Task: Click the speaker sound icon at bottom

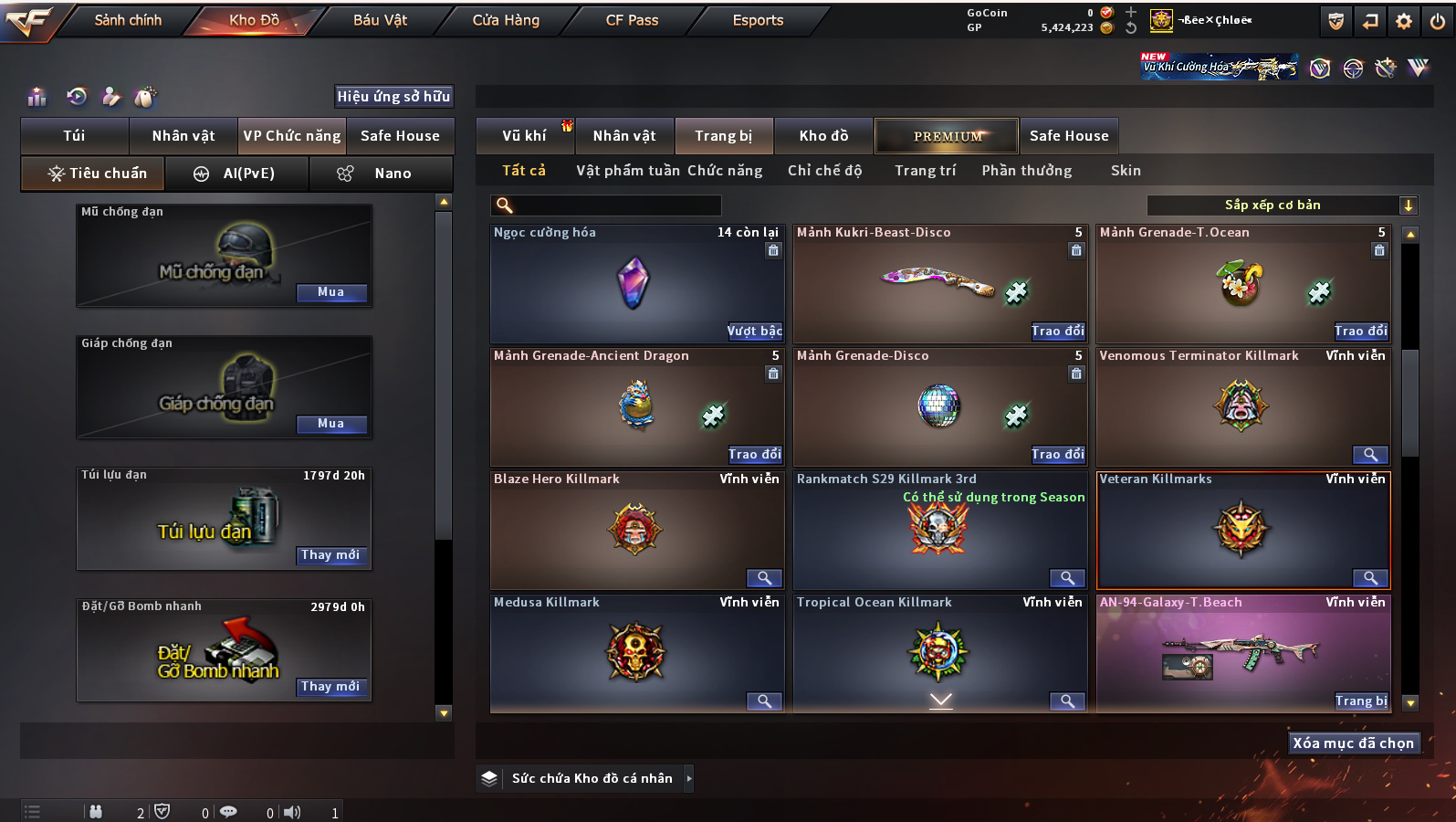Action: pyautogui.click(x=292, y=812)
